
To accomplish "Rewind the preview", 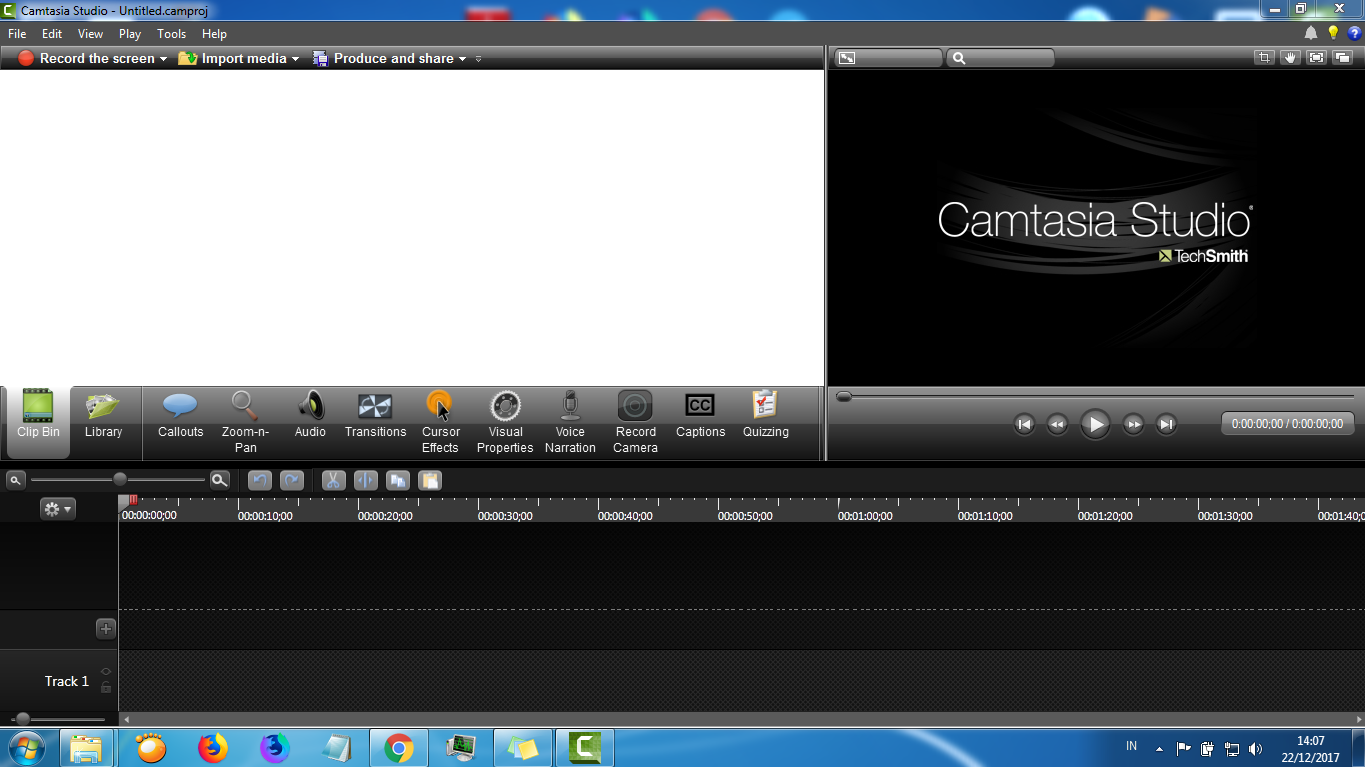I will 1057,424.
